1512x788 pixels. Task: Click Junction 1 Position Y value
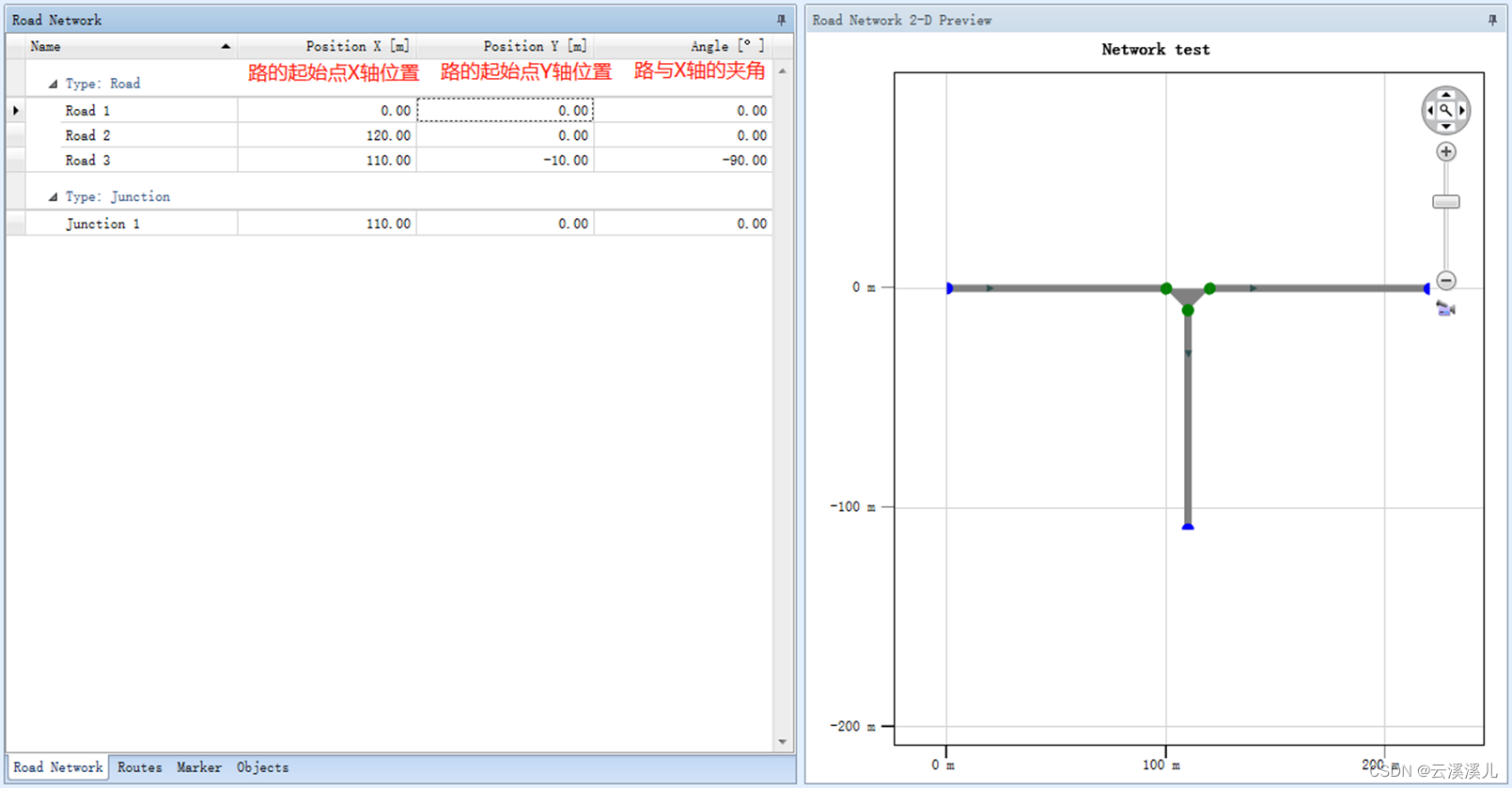tap(506, 224)
